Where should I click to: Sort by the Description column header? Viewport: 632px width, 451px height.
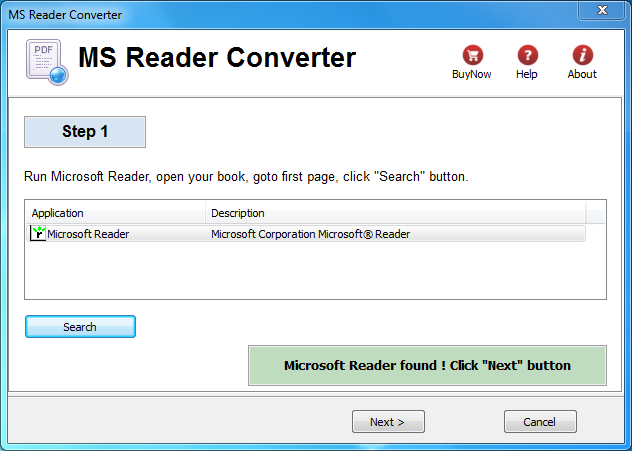coord(395,213)
